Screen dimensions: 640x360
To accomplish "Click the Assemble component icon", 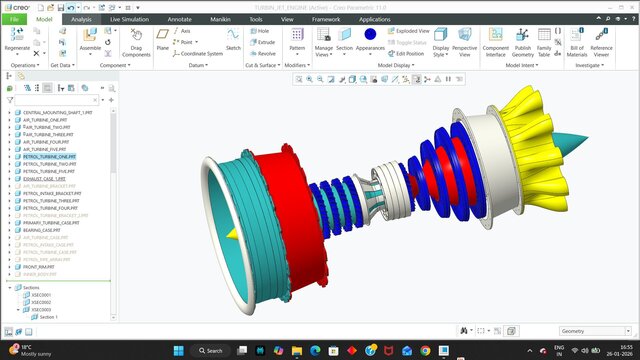I will 90,35.
